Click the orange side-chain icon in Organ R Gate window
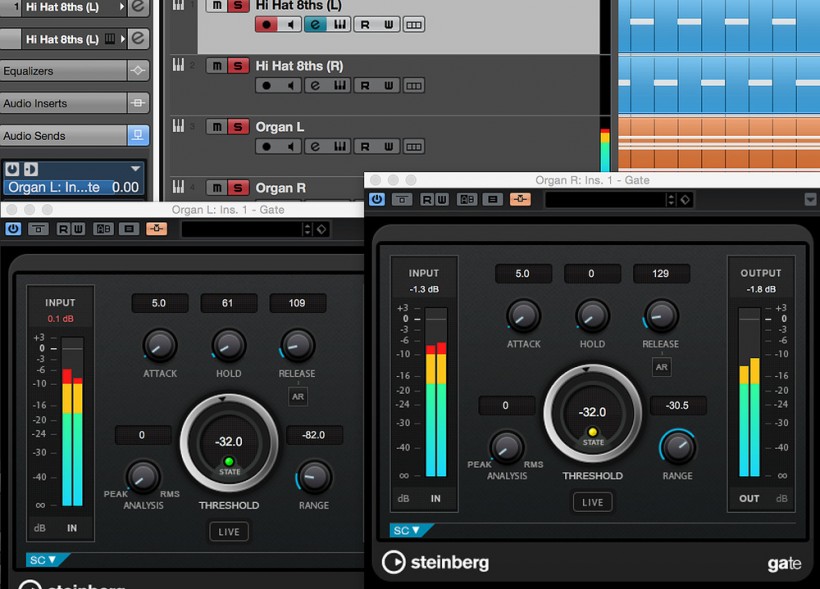 tap(520, 199)
